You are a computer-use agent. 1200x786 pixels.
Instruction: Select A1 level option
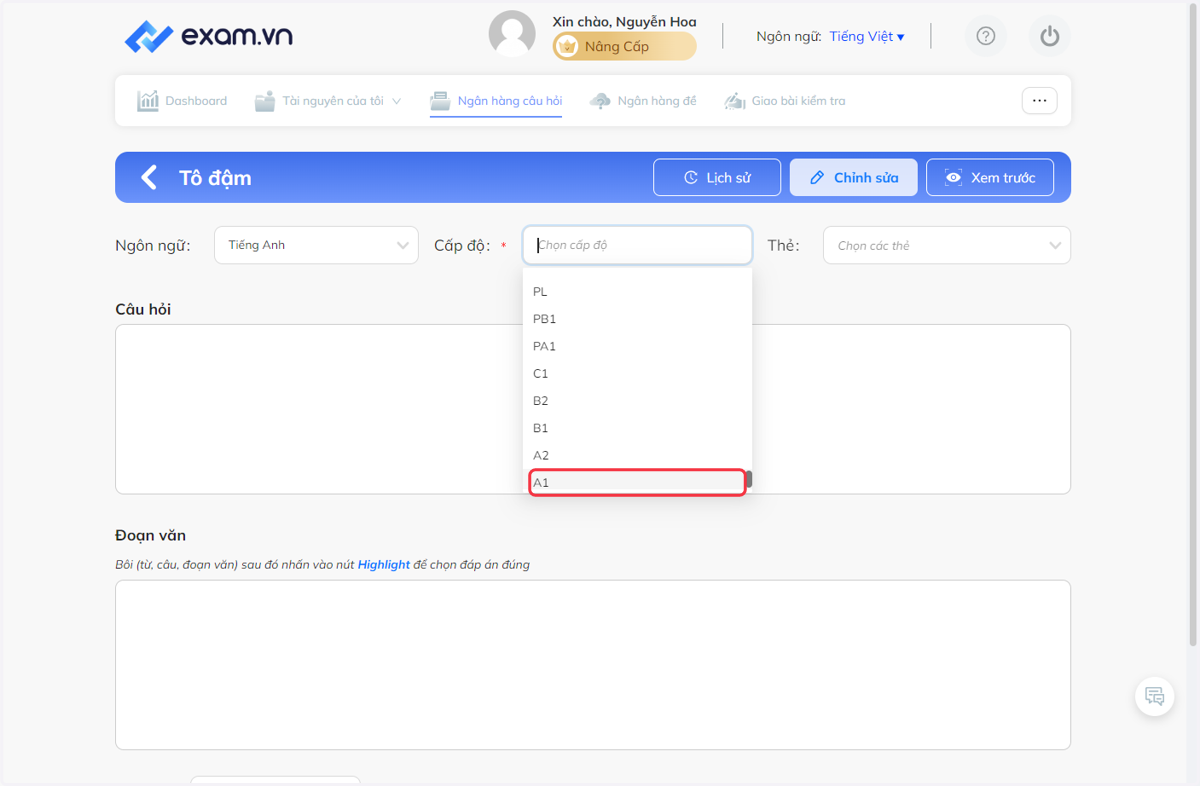tap(637, 482)
